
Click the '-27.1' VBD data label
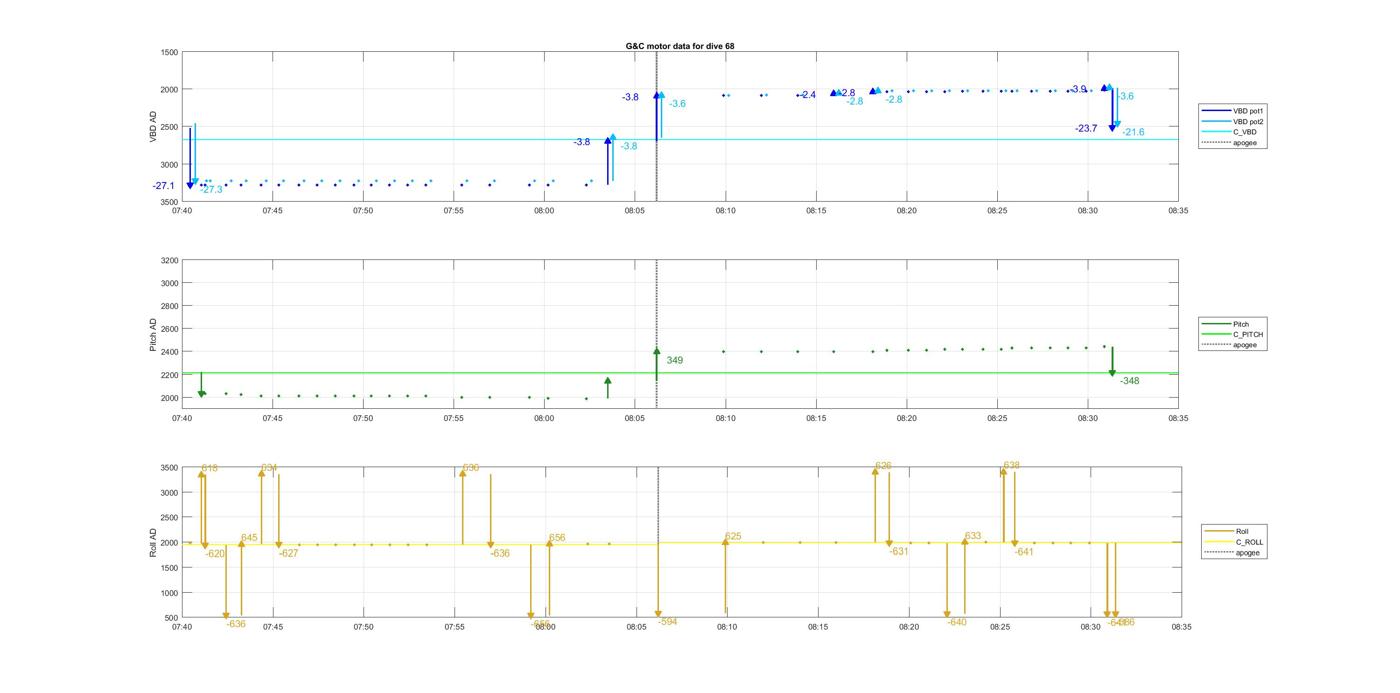(163, 186)
